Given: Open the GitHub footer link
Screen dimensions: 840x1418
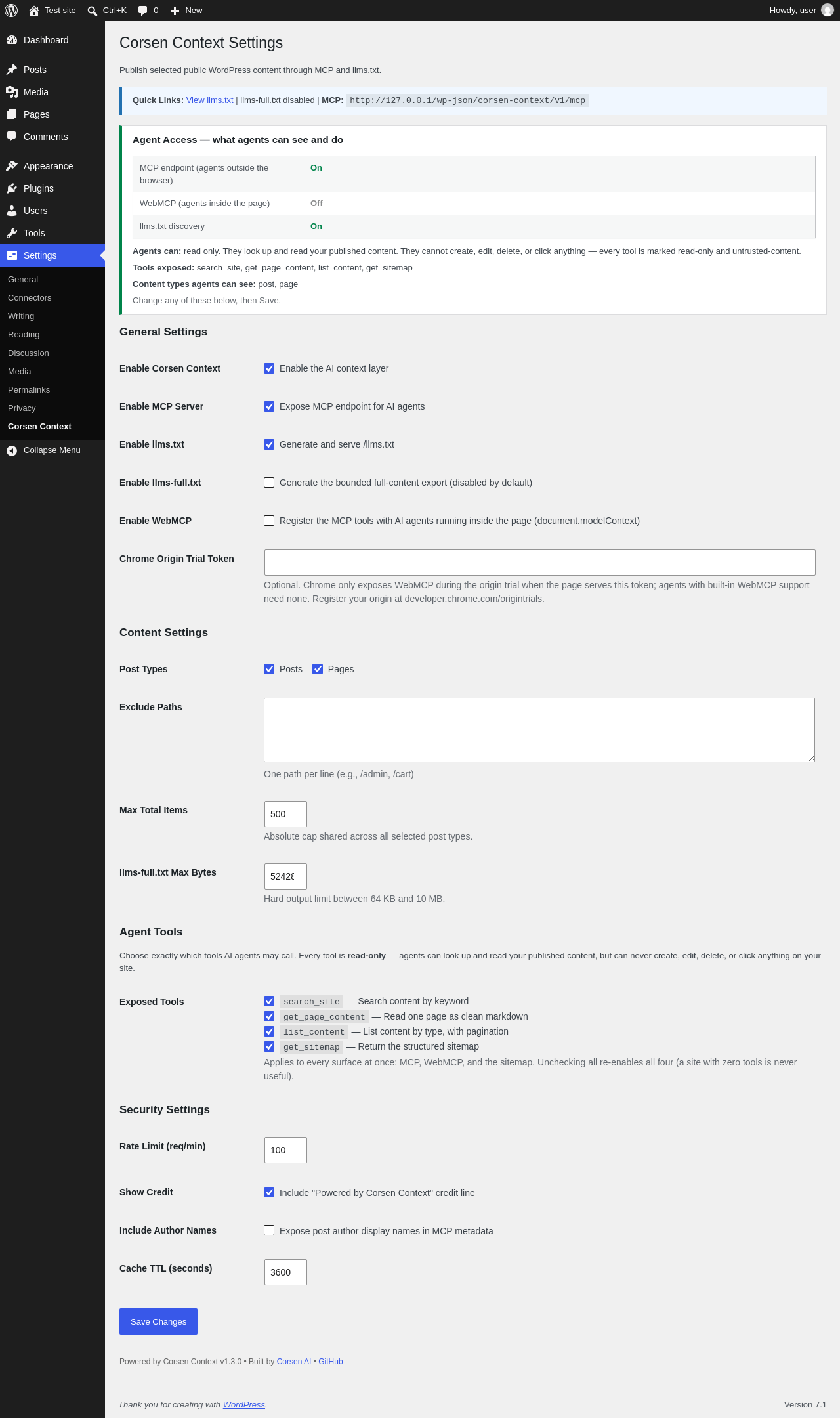Looking at the screenshot, I should click(331, 1362).
